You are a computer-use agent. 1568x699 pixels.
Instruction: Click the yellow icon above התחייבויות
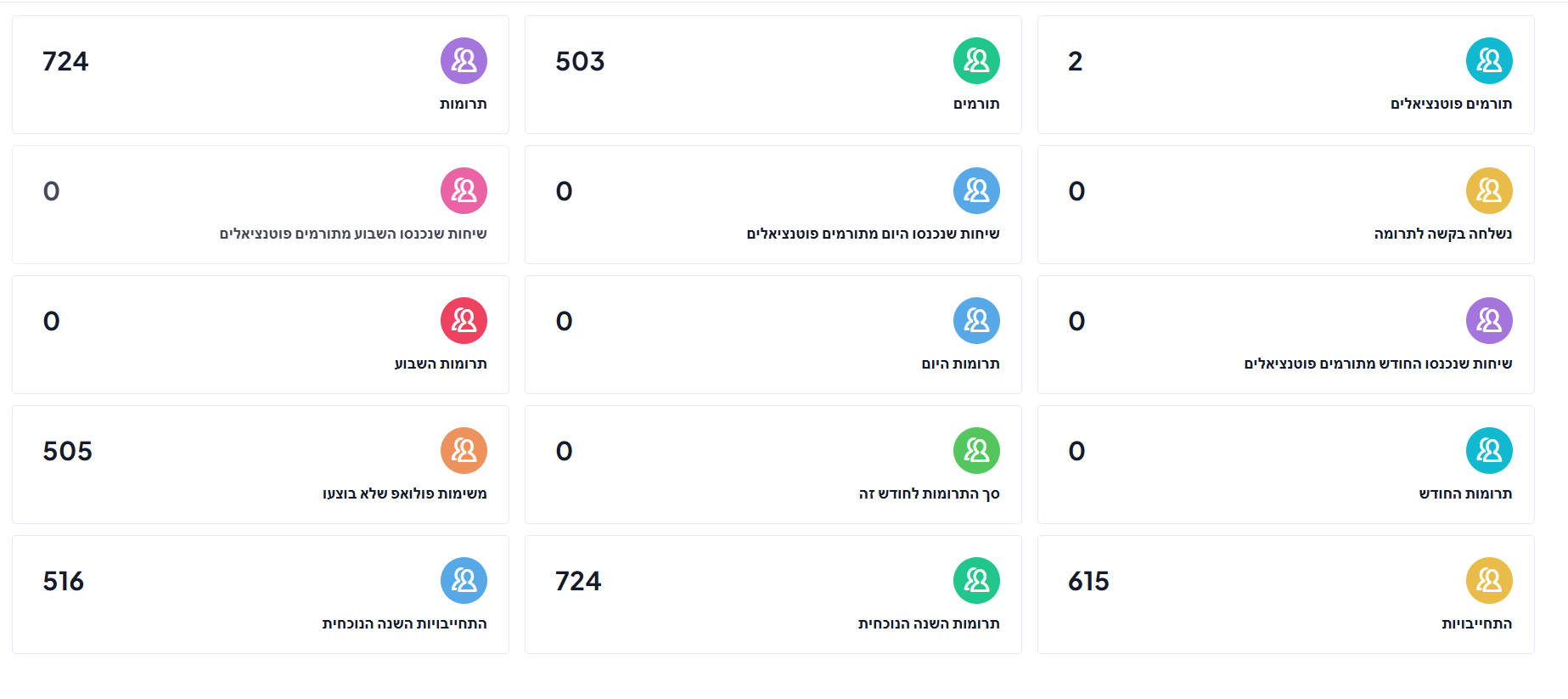(1489, 580)
